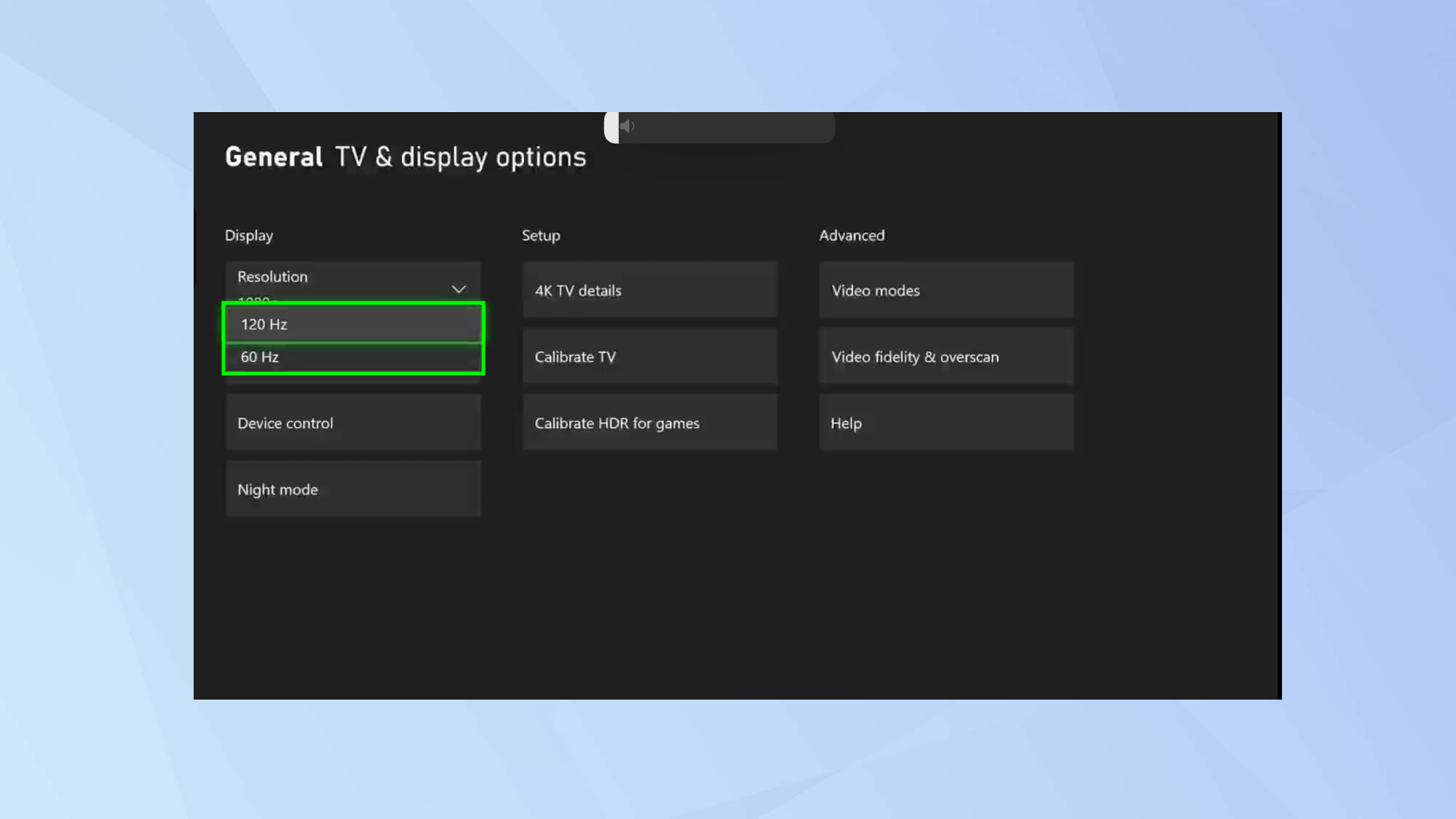The image size is (1456, 819).
Task: Open Calibrate HDR for games
Action: pos(649,424)
